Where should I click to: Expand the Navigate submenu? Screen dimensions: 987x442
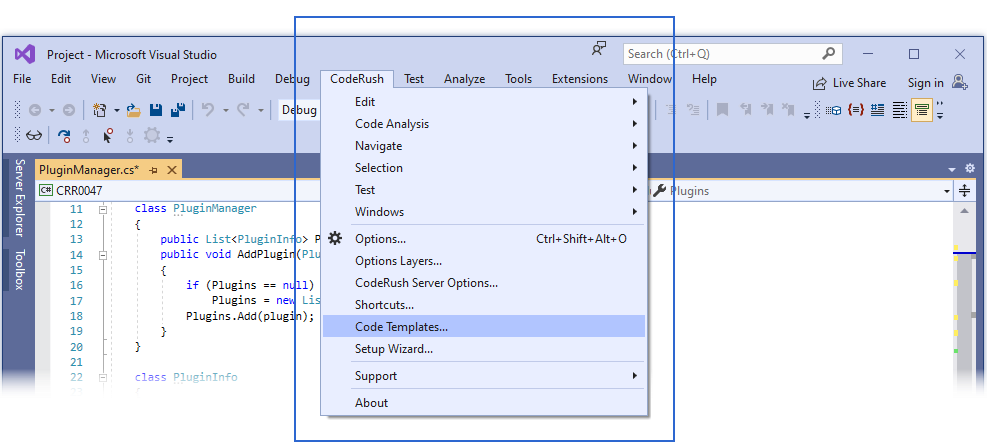(x=483, y=145)
